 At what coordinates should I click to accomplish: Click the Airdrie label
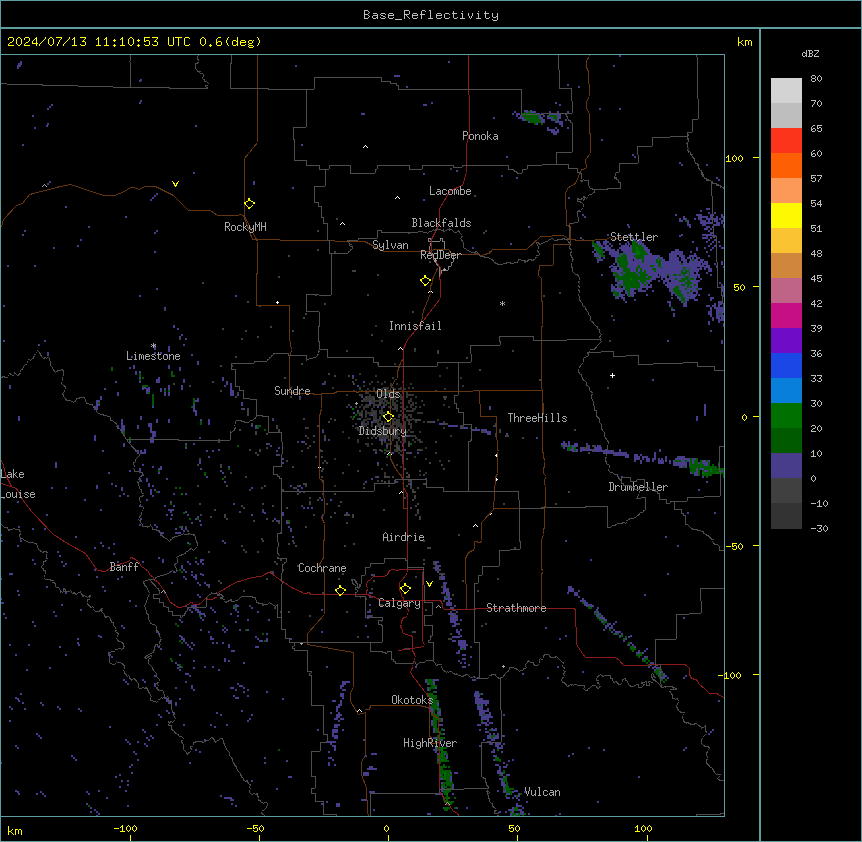tap(404, 537)
